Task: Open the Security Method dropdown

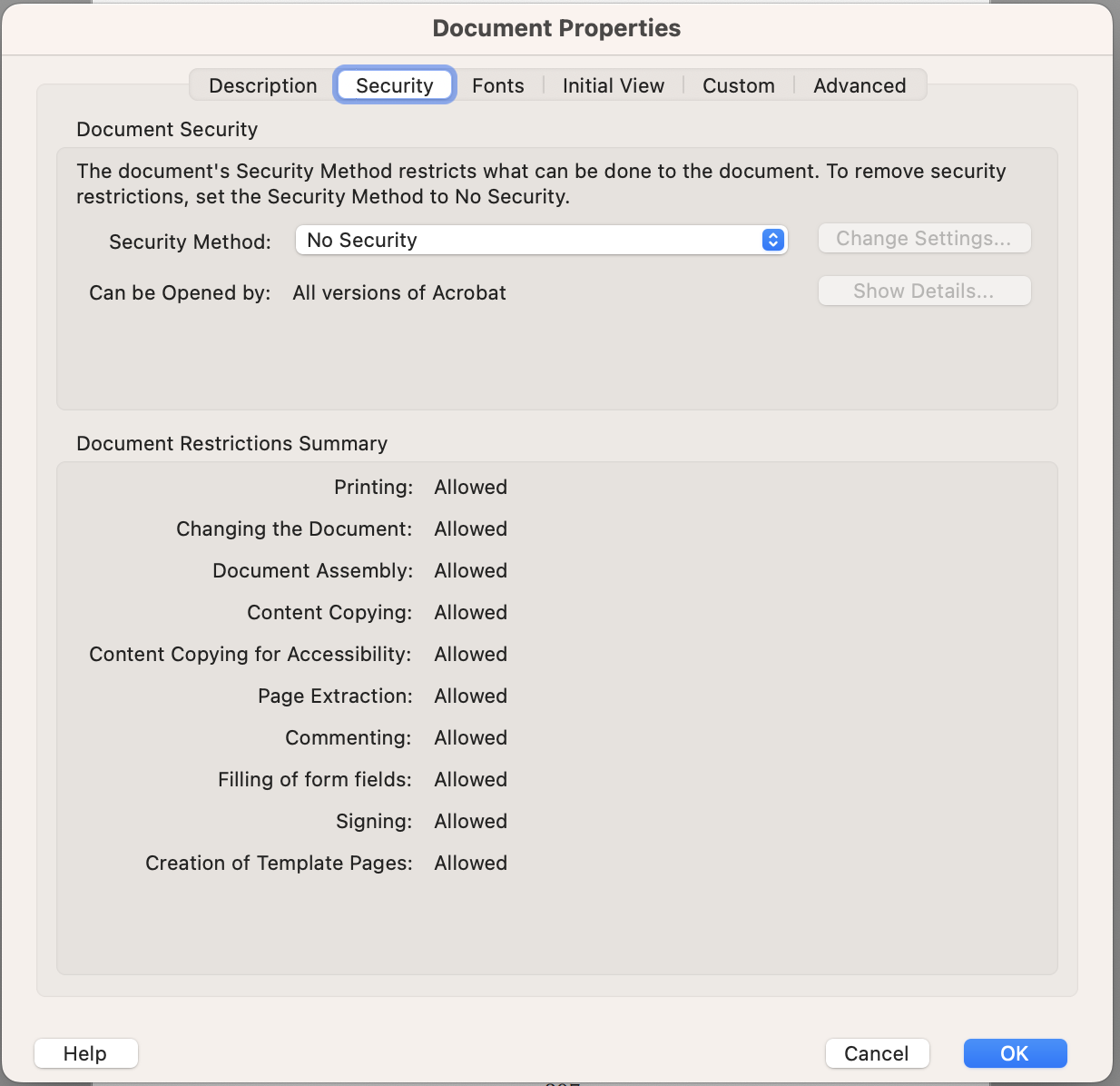Action: click(x=541, y=240)
